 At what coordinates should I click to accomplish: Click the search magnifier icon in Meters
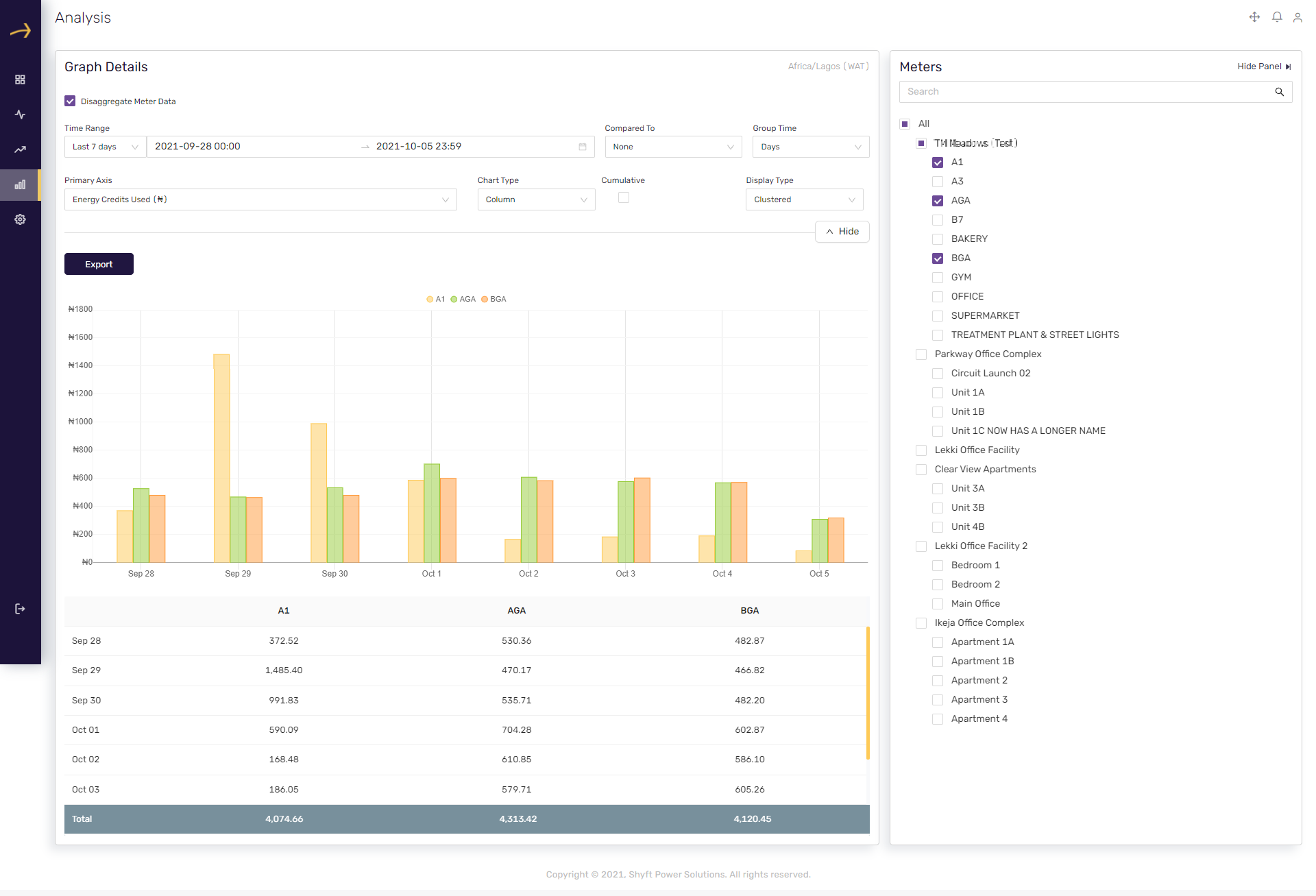click(x=1279, y=92)
